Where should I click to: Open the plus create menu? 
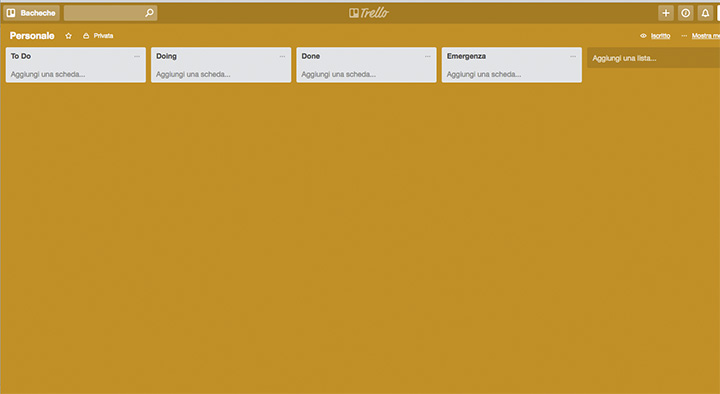pos(666,13)
